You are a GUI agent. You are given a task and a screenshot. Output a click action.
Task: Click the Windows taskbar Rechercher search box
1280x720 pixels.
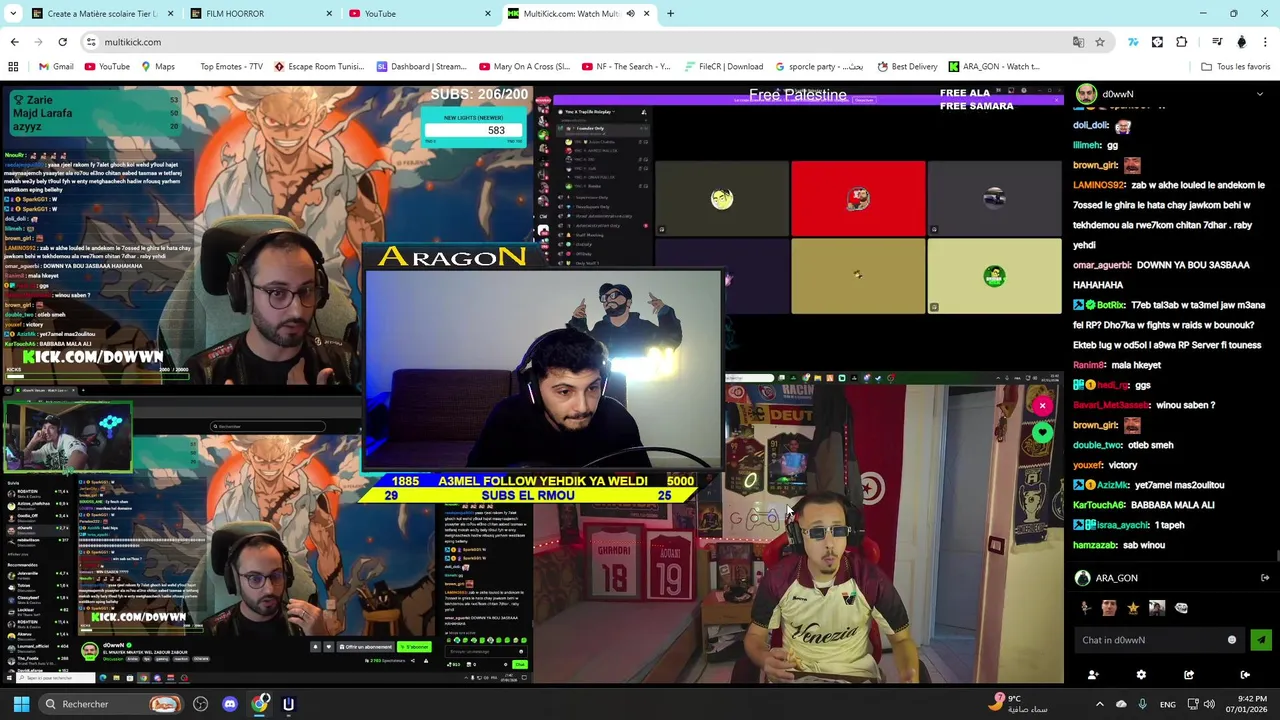pos(110,704)
